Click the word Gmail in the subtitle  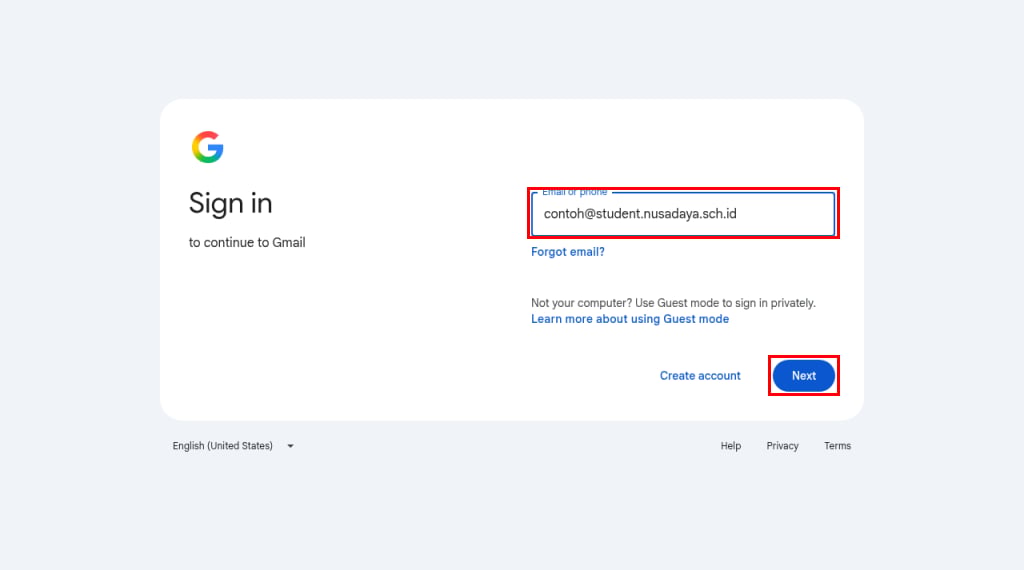pos(289,242)
